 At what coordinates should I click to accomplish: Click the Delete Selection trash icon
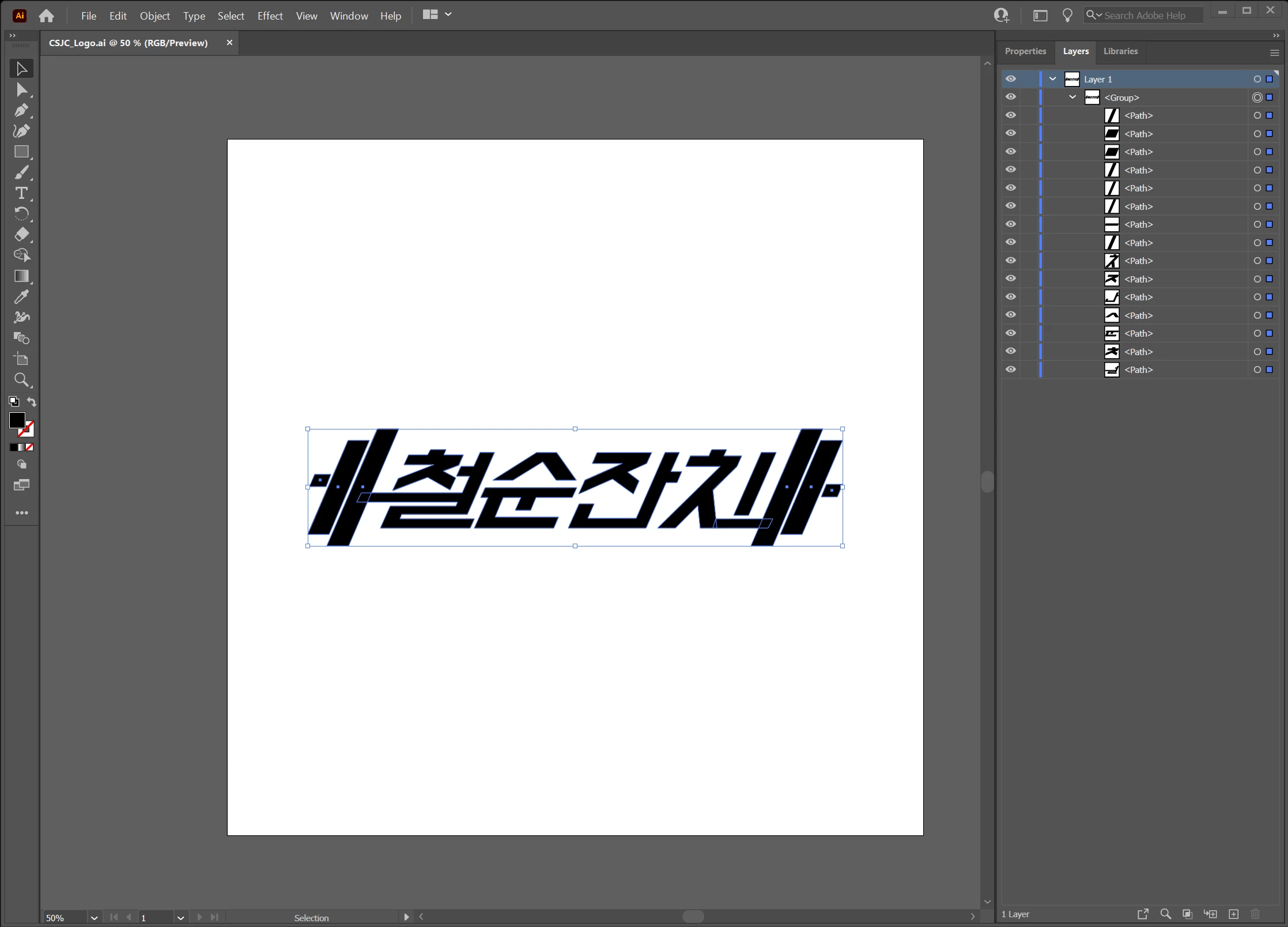(1255, 914)
